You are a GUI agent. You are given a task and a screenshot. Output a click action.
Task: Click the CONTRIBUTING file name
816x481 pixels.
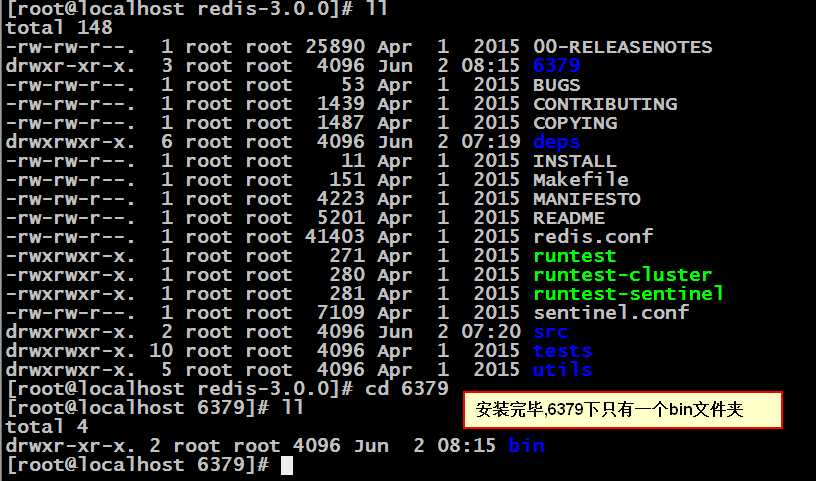605,104
